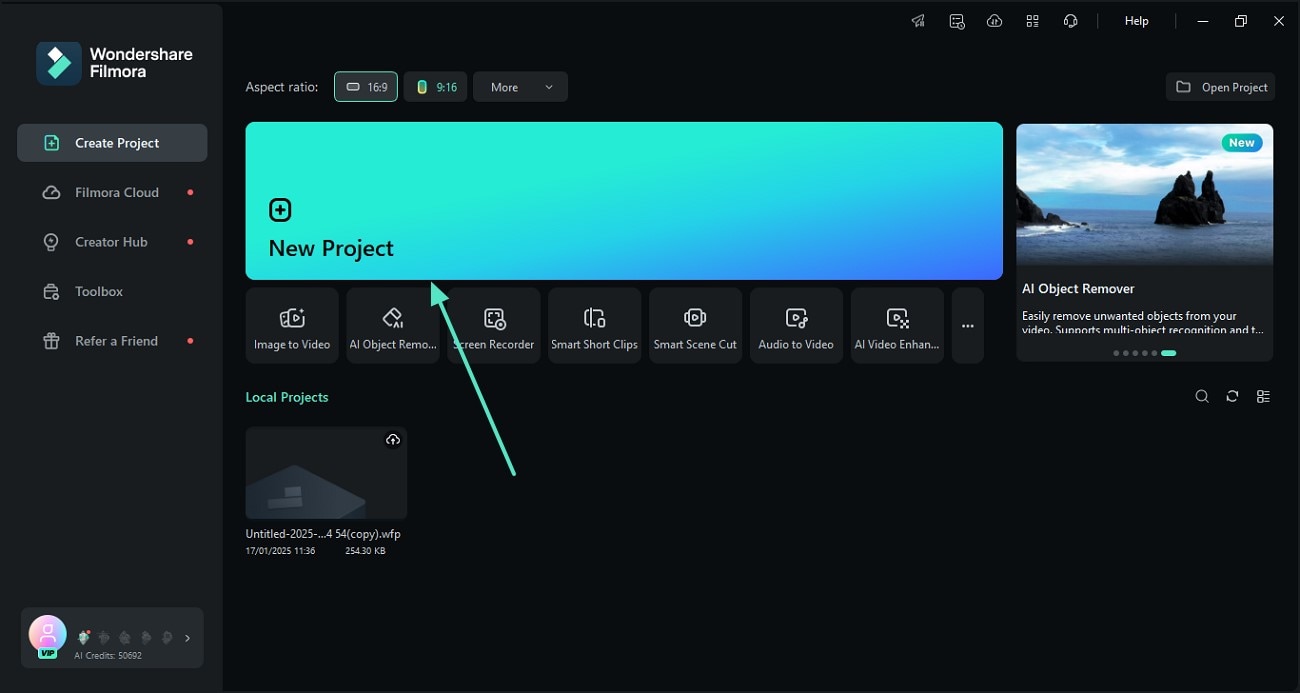Switch local projects to list view

pos(1263,397)
